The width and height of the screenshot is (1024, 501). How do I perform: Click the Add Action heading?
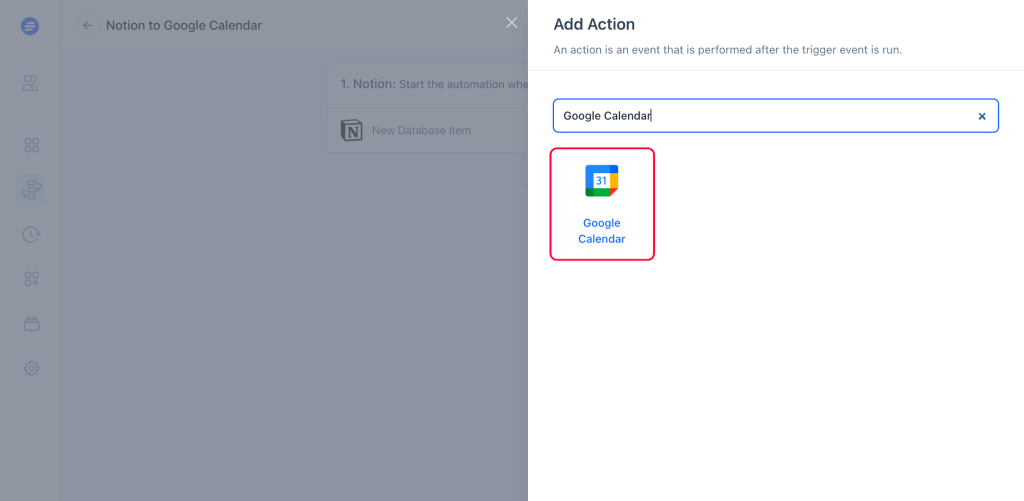(594, 25)
